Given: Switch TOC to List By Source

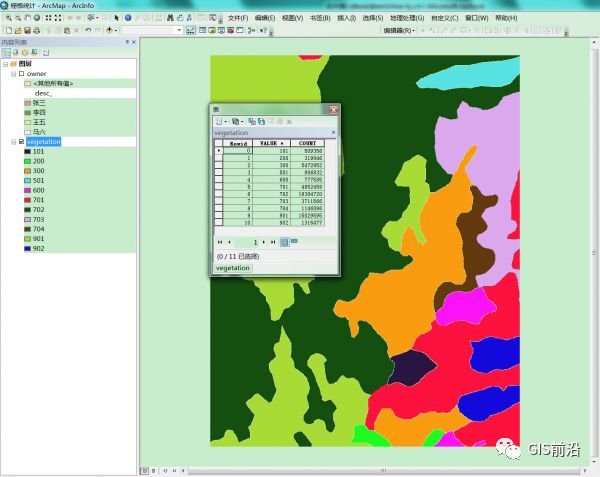Looking at the screenshot, I should pos(15,52).
